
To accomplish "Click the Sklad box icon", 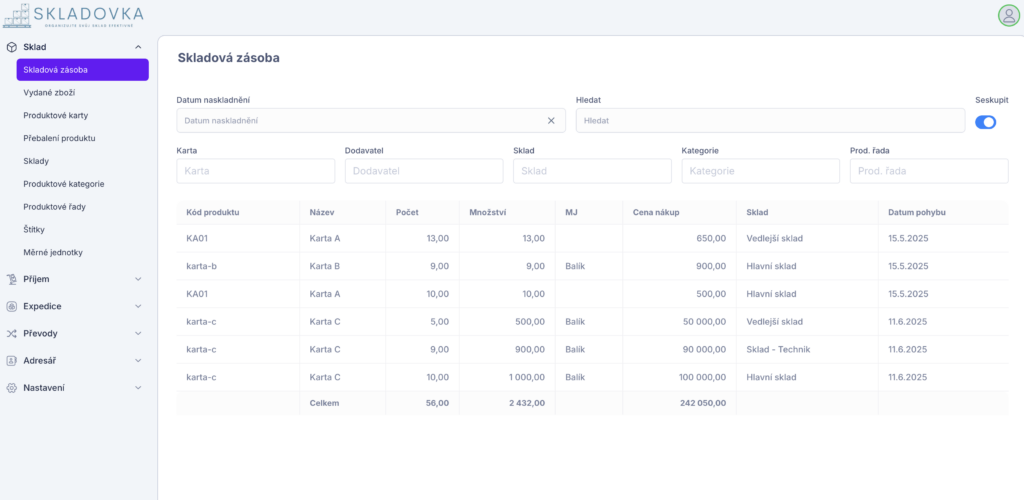I will click(12, 47).
